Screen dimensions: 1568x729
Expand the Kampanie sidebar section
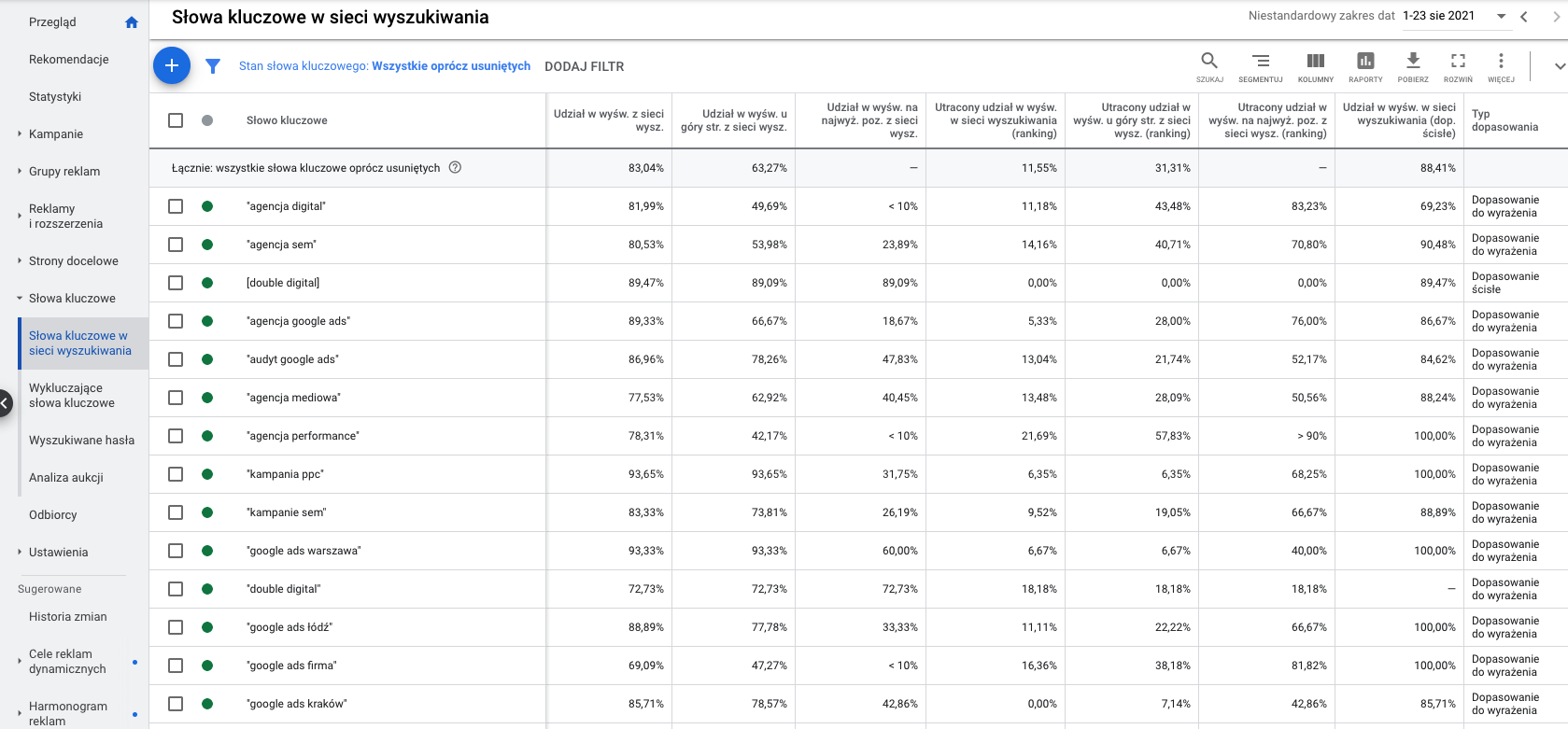pos(20,134)
